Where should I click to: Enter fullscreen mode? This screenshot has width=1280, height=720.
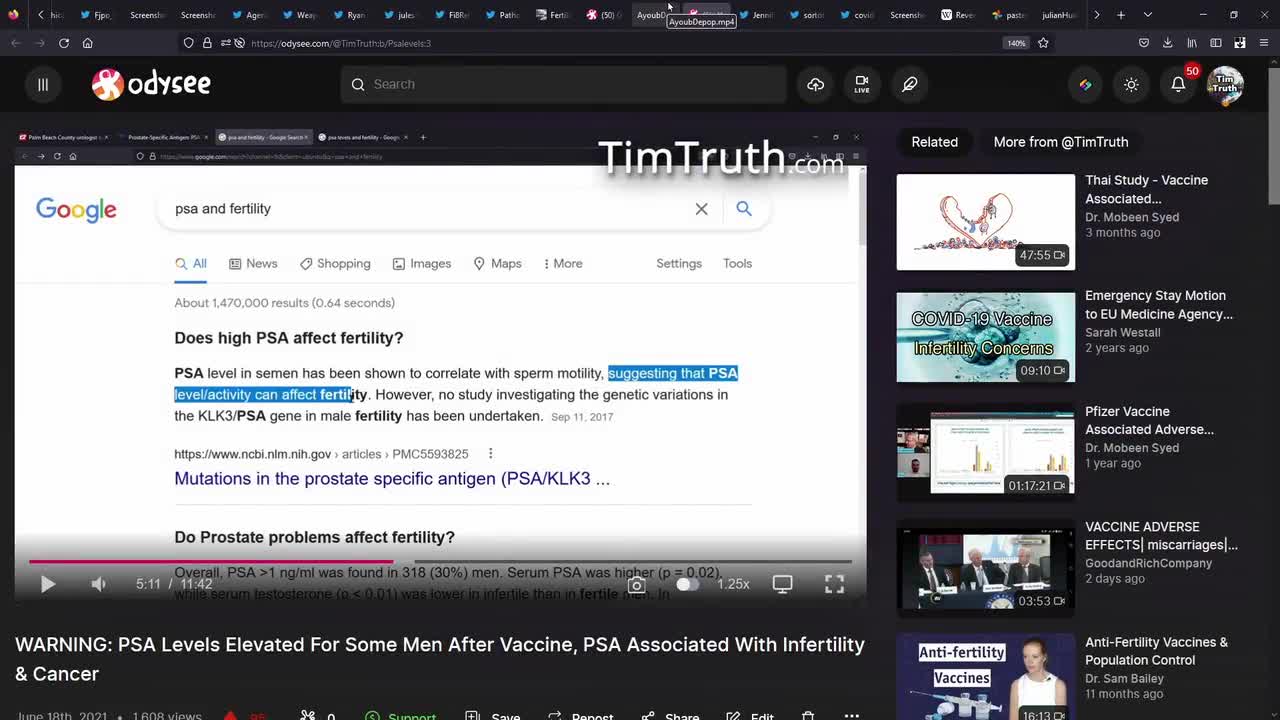point(834,584)
